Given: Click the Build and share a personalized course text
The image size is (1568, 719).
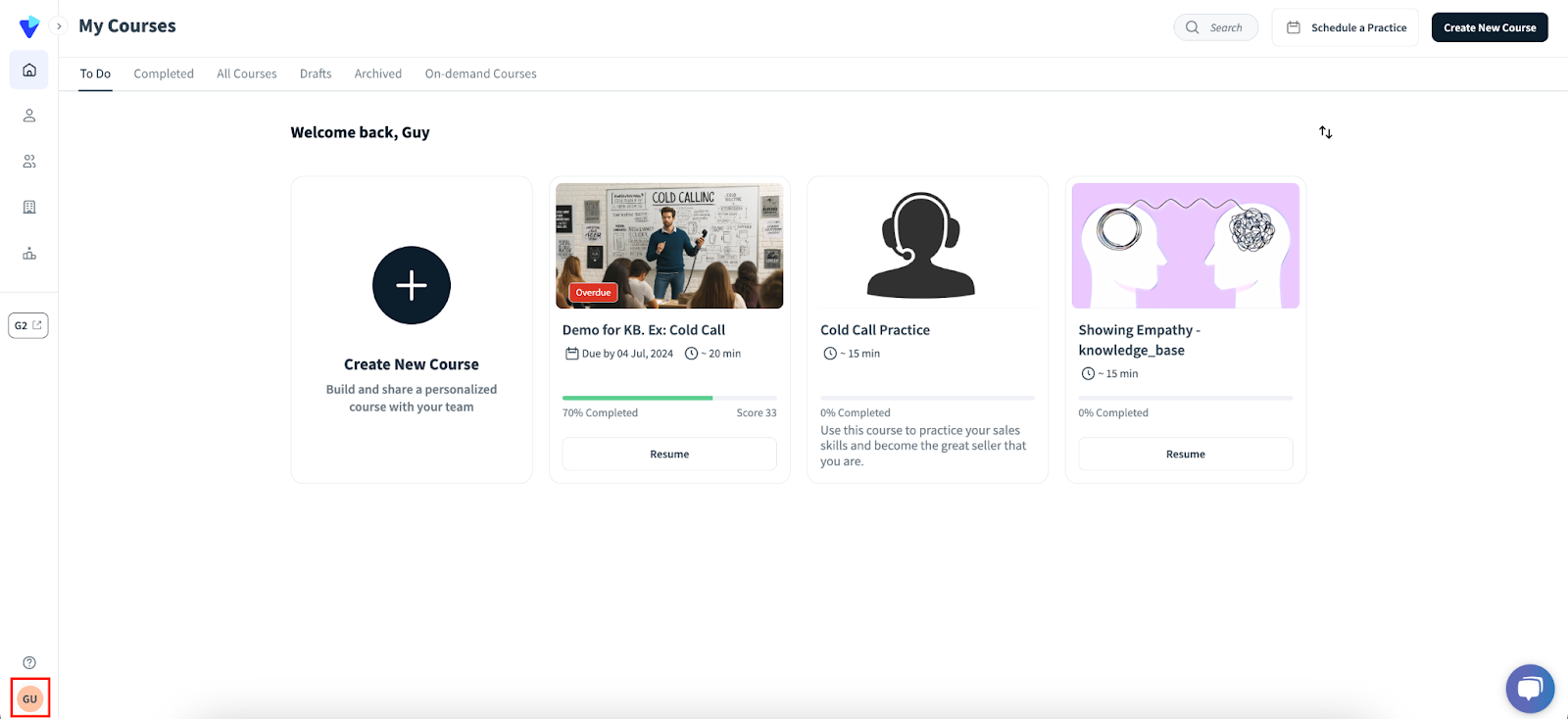Looking at the screenshot, I should coord(412,398).
